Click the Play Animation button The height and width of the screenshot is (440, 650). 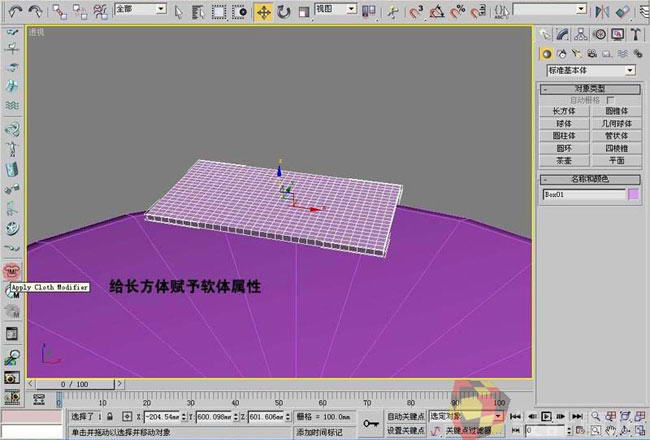546,416
